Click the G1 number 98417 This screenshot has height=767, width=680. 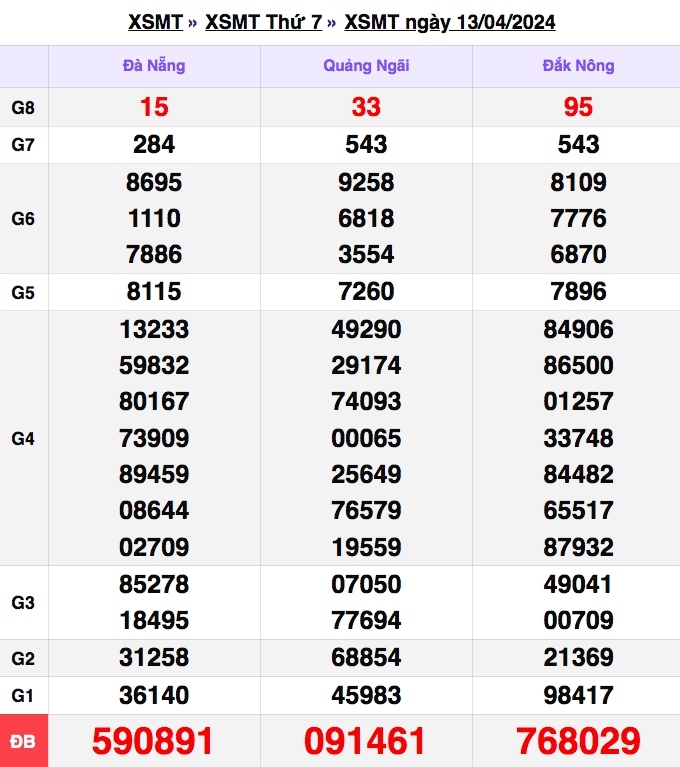click(x=578, y=696)
